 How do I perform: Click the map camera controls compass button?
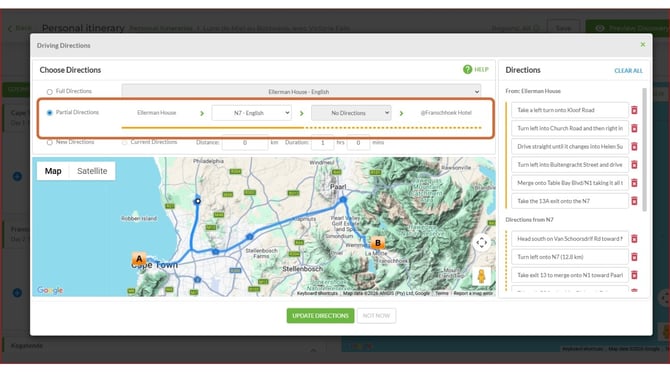point(482,243)
